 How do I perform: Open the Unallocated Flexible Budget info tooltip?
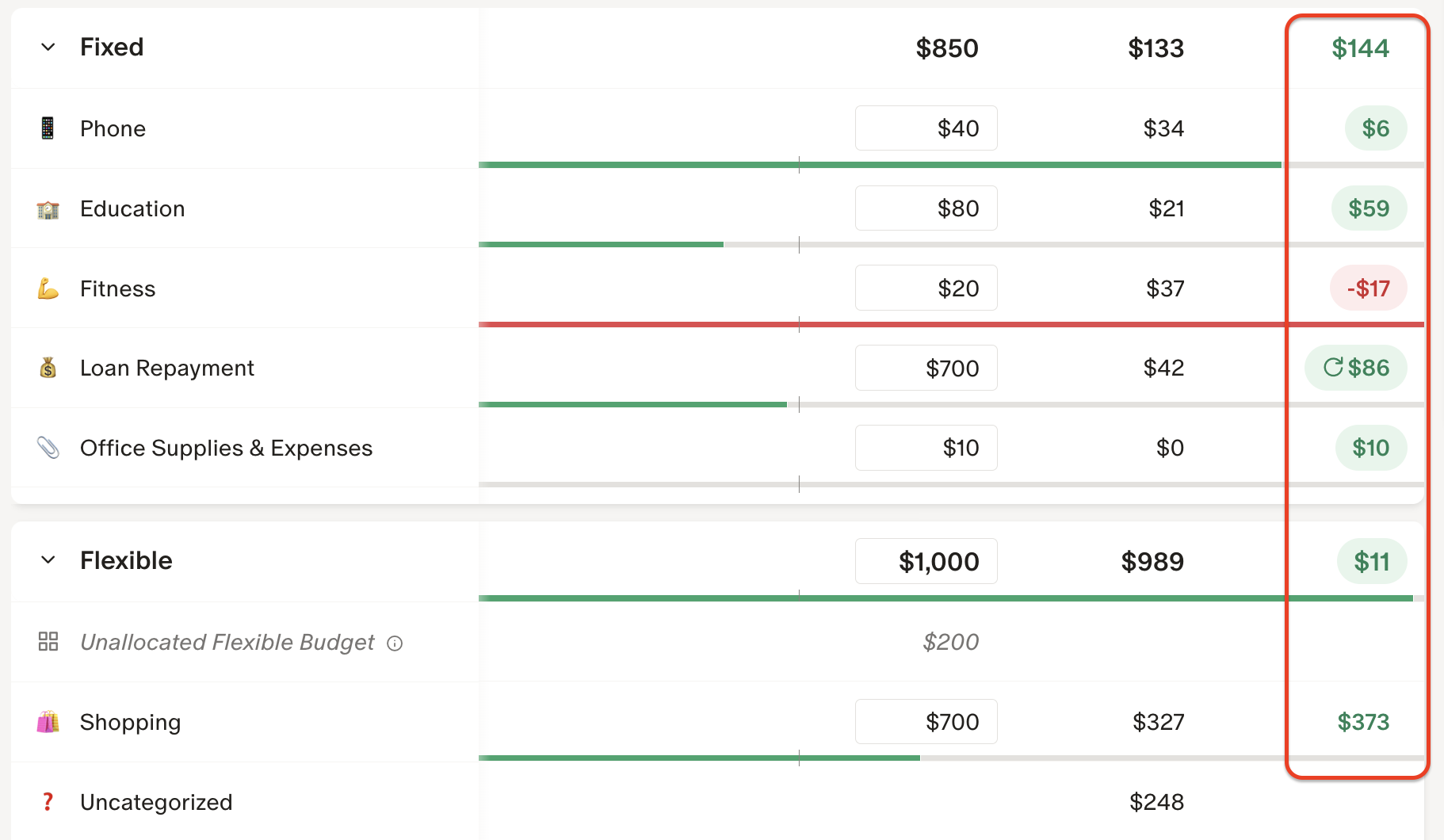(395, 643)
